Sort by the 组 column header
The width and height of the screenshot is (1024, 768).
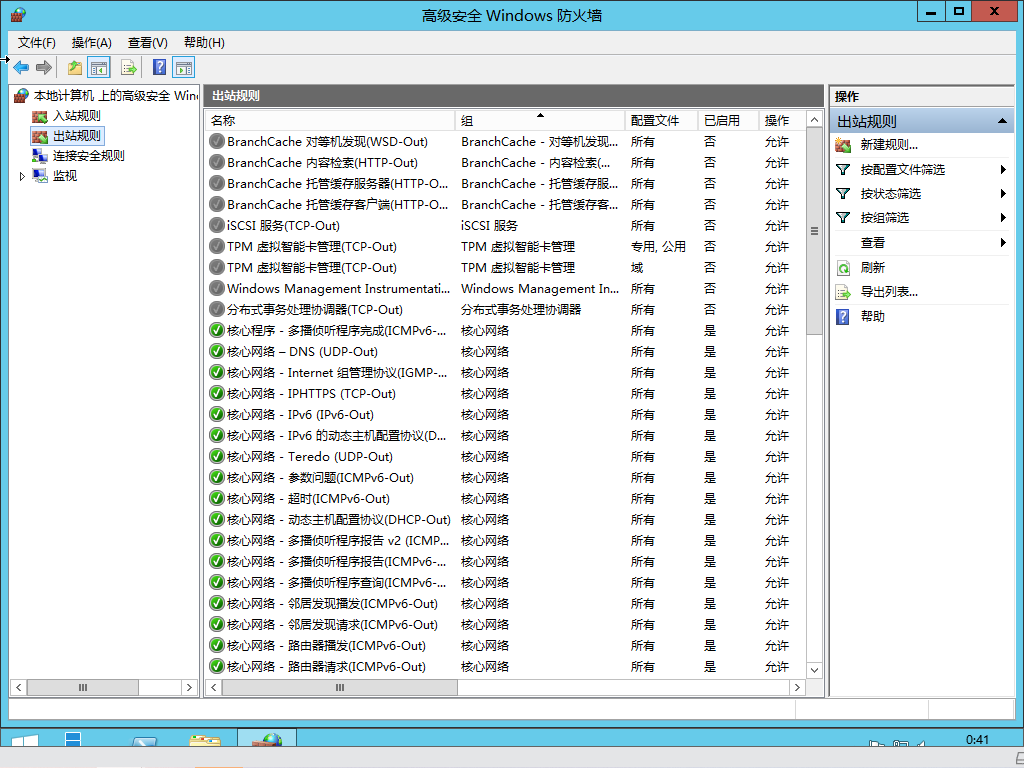(x=540, y=121)
